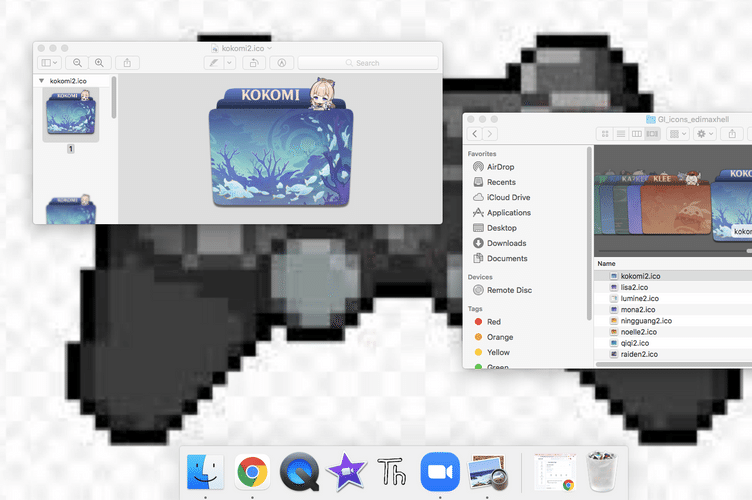Screen dimensions: 752x500
Task: Click the Rotate icon in Preview toolbar
Action: pyautogui.click(x=253, y=62)
